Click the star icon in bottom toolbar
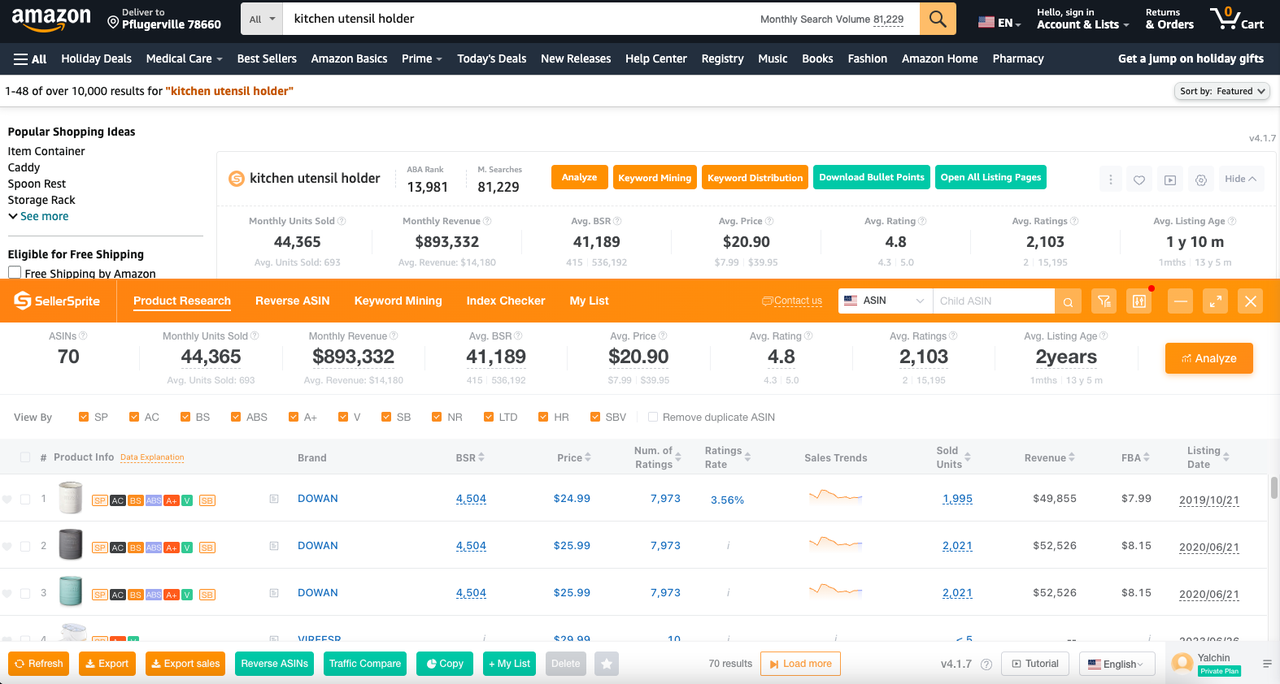Image resolution: width=1280 pixels, height=684 pixels. click(x=606, y=663)
